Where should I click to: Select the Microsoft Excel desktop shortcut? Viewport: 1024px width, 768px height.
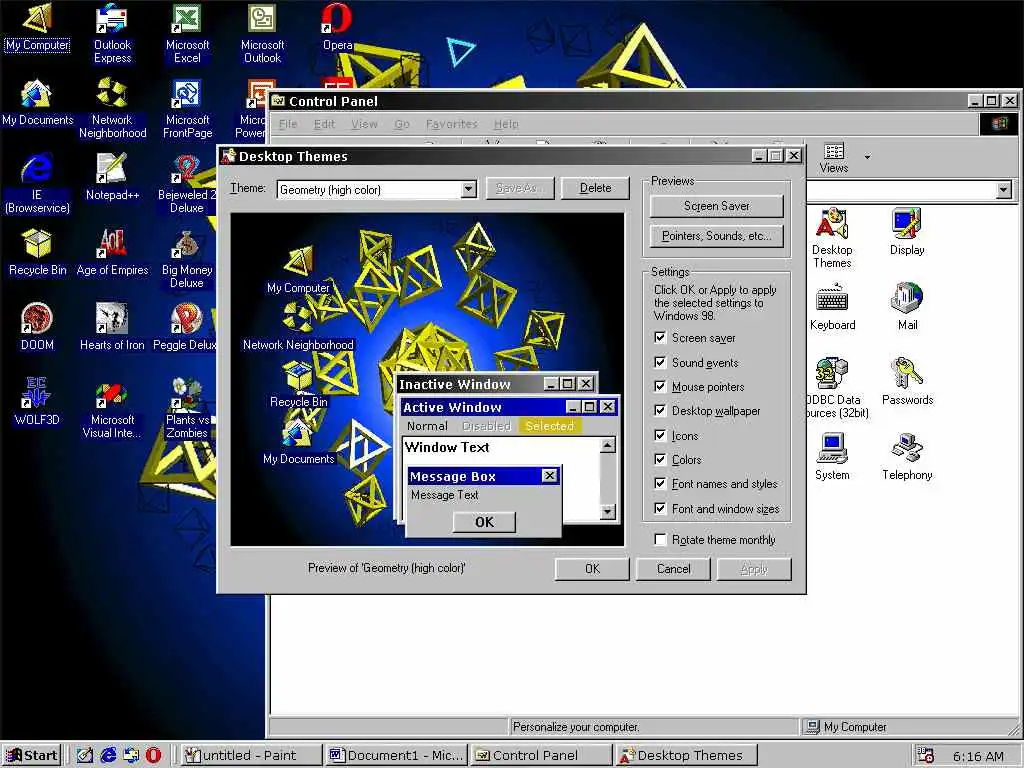click(x=187, y=33)
